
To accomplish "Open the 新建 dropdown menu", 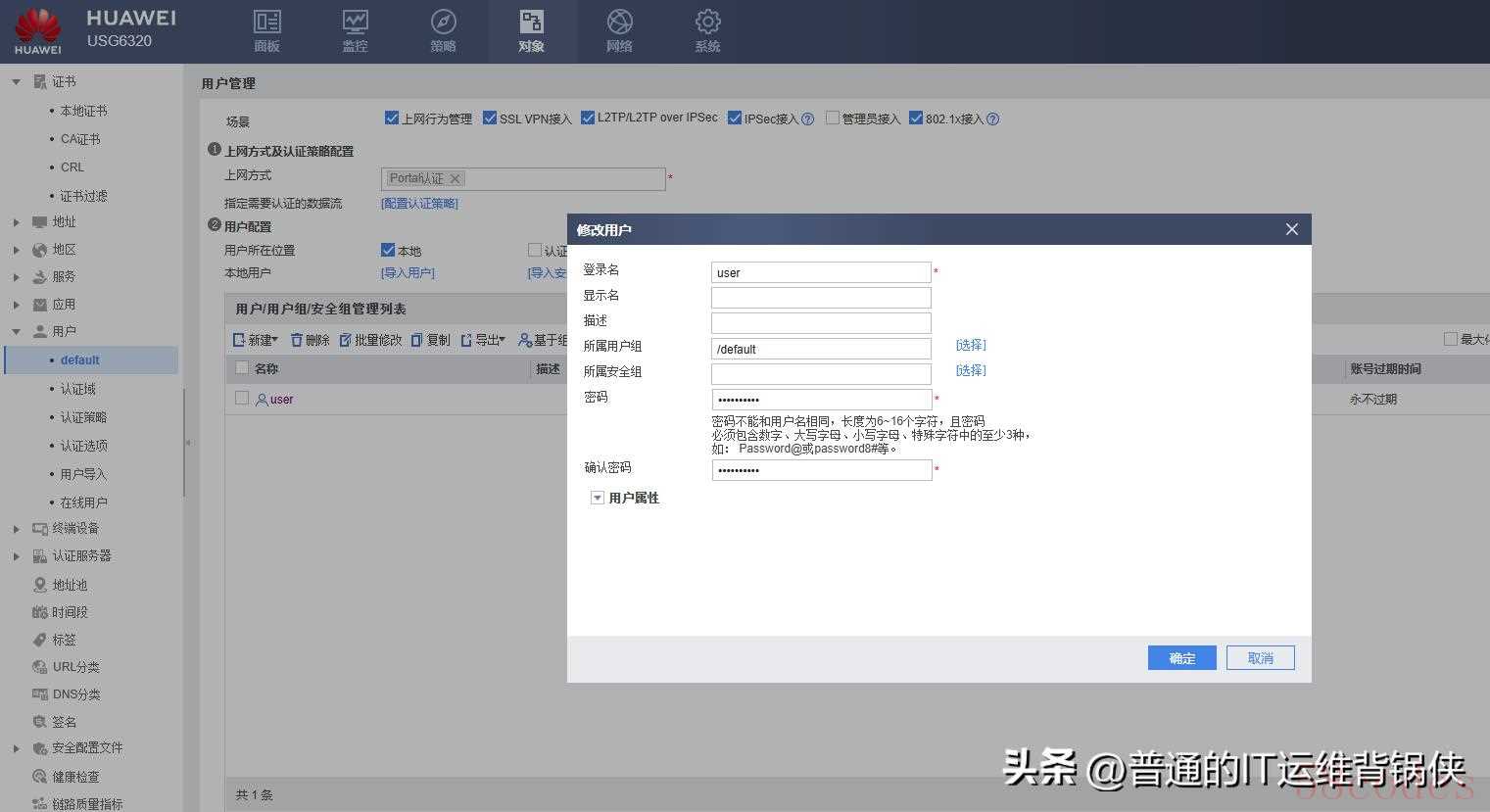I will point(257,340).
